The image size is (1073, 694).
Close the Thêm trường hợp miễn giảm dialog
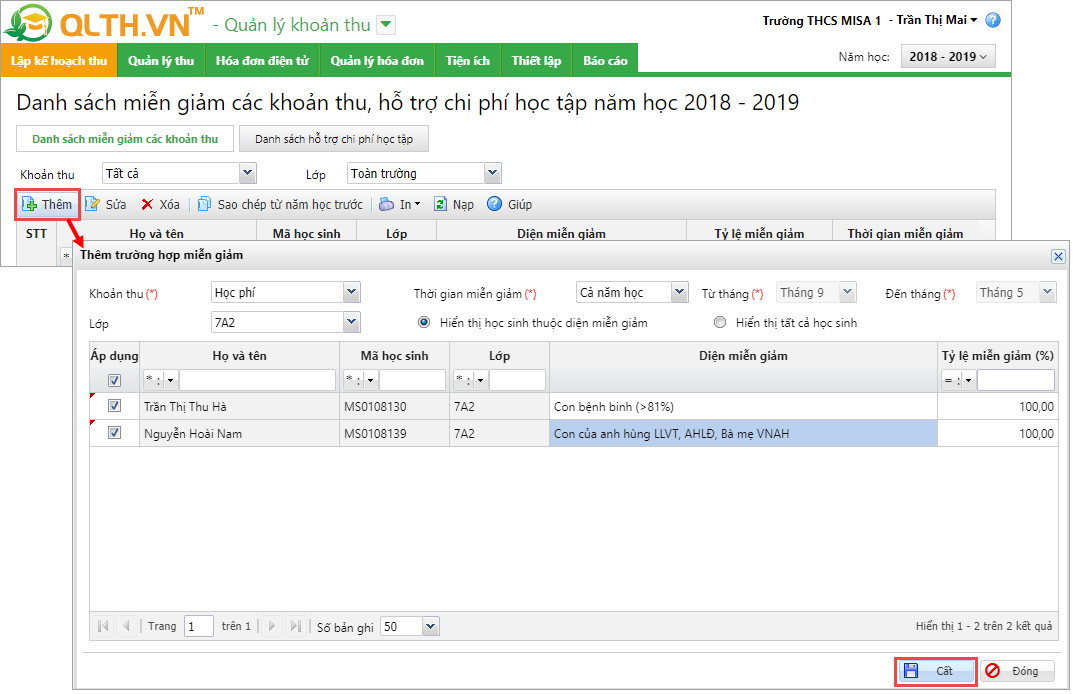[x=1058, y=256]
